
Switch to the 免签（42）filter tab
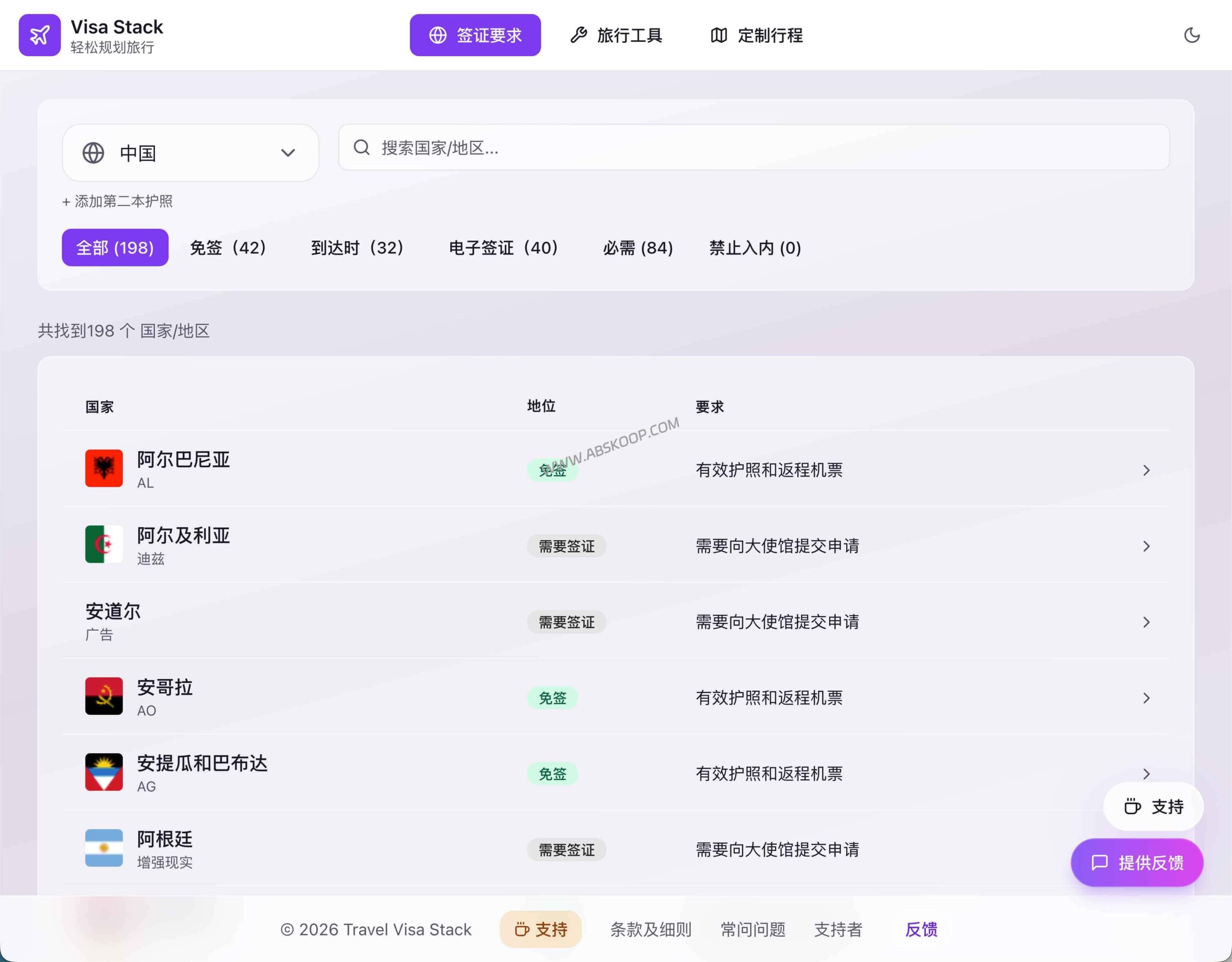tap(228, 248)
